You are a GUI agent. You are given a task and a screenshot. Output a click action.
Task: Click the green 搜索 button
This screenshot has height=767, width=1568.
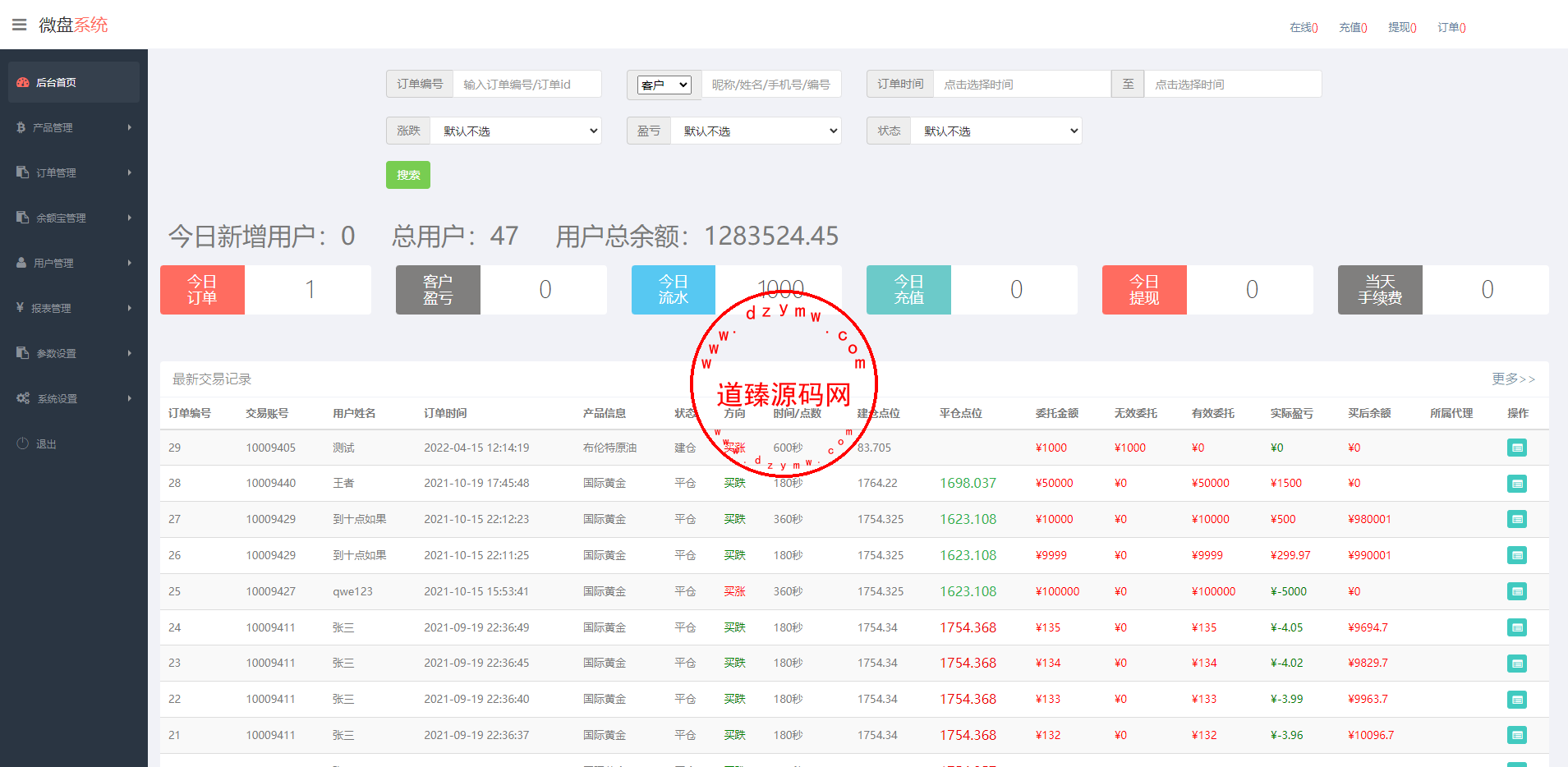pos(408,175)
